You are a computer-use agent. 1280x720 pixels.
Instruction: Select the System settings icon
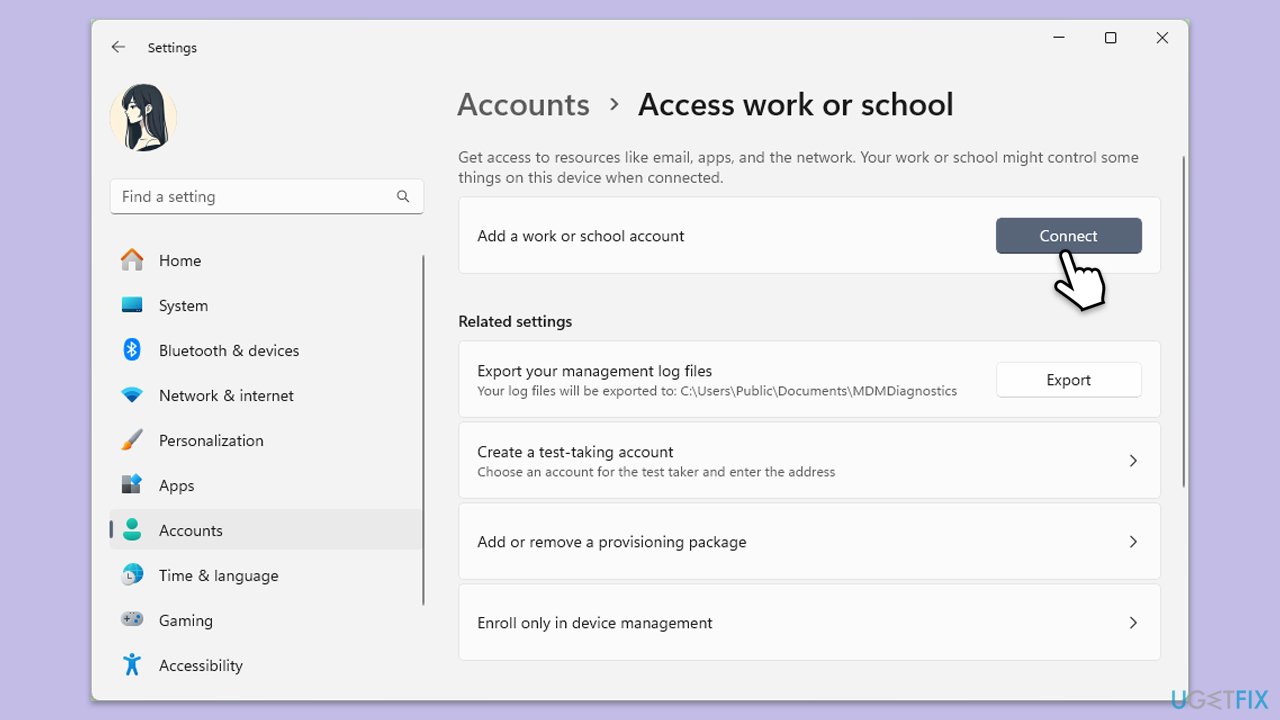(131, 305)
